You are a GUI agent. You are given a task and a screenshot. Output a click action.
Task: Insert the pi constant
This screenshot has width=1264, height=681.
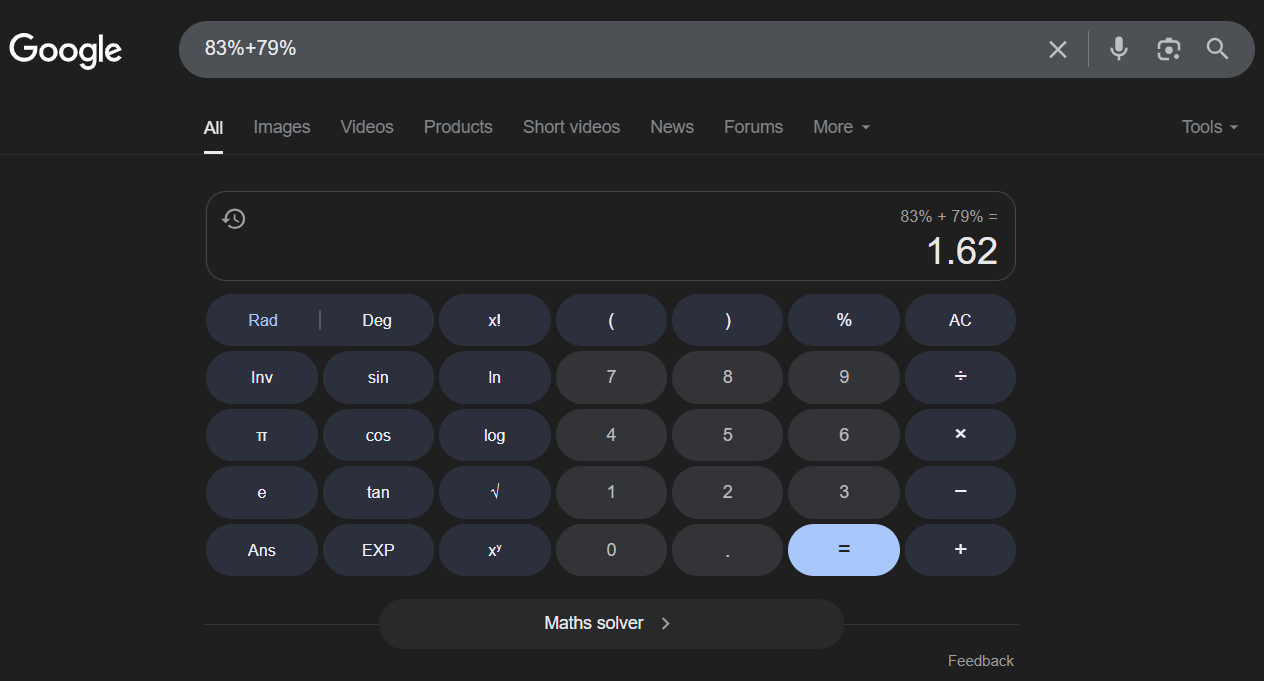click(x=262, y=435)
